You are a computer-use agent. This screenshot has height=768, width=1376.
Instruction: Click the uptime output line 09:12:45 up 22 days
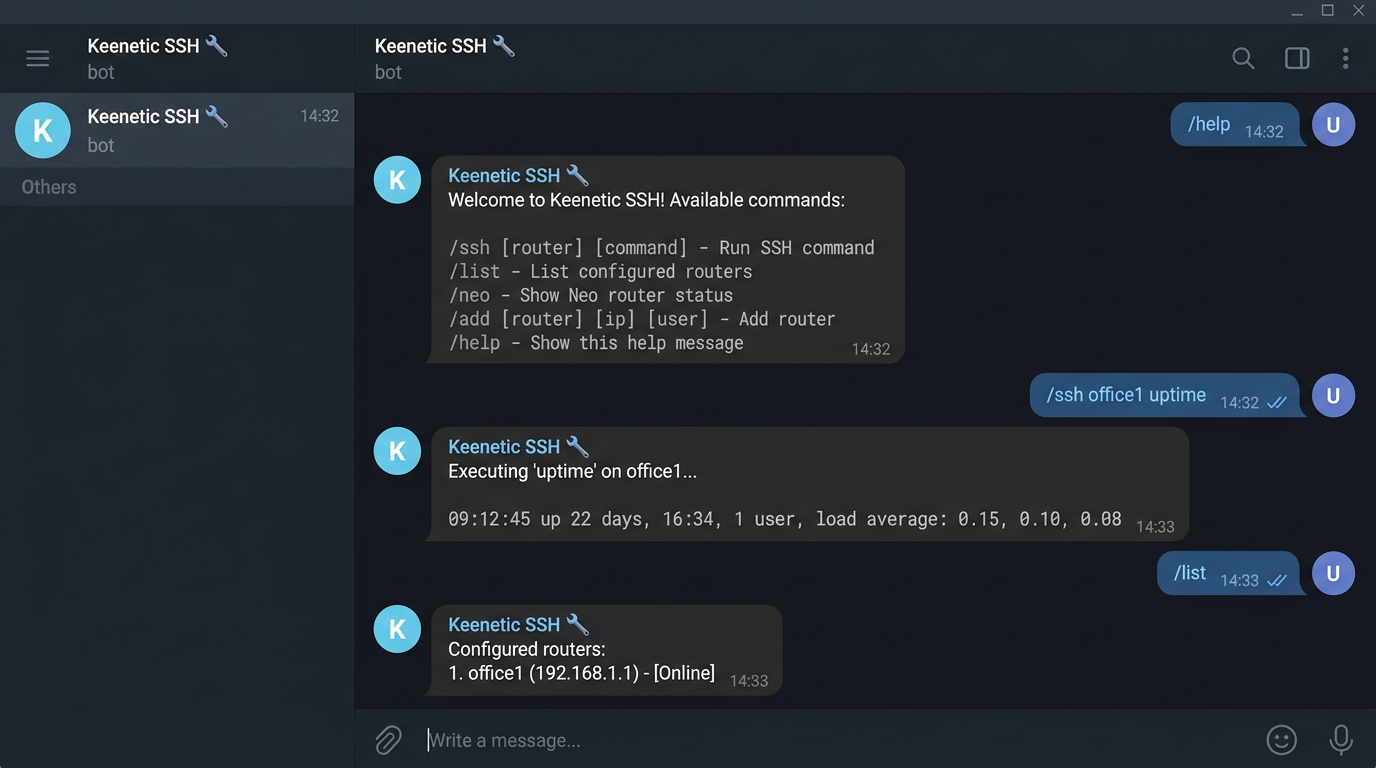click(785, 519)
